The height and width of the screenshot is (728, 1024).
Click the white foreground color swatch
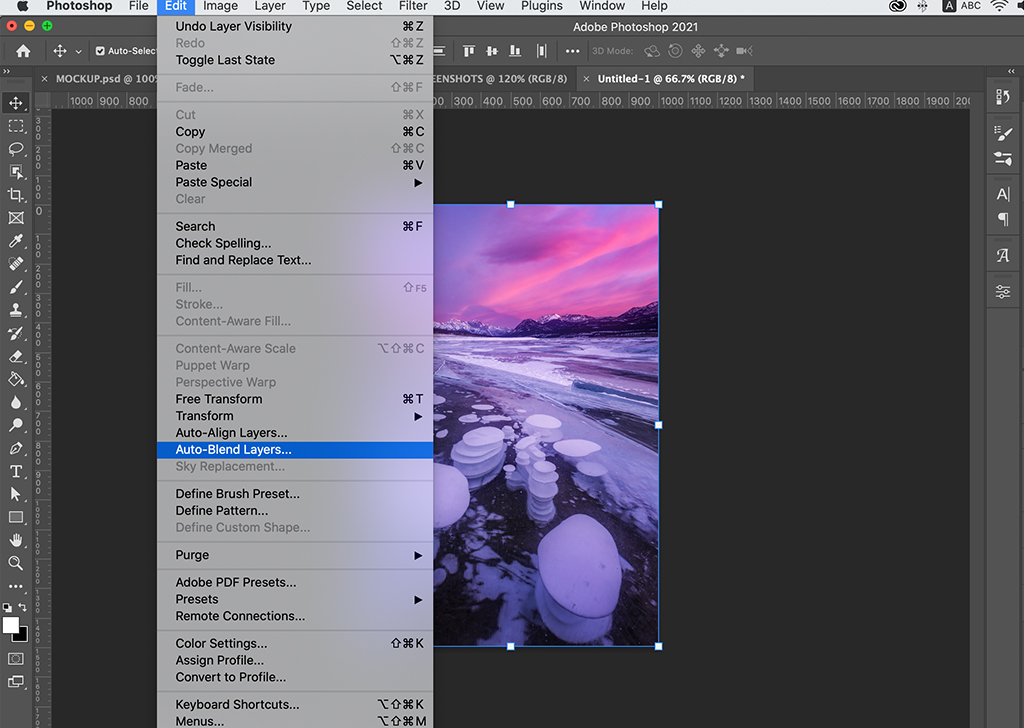click(11, 626)
